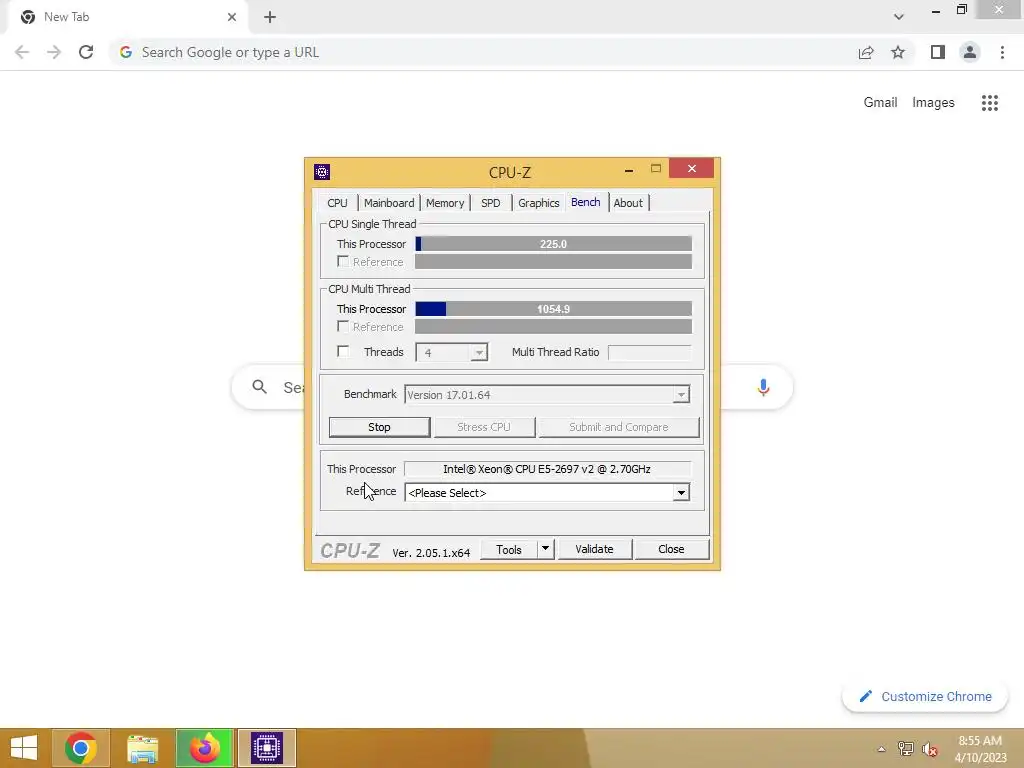The image size is (1024, 768).
Task: Reload the page with Chrome's refresh icon
Action: (86, 52)
